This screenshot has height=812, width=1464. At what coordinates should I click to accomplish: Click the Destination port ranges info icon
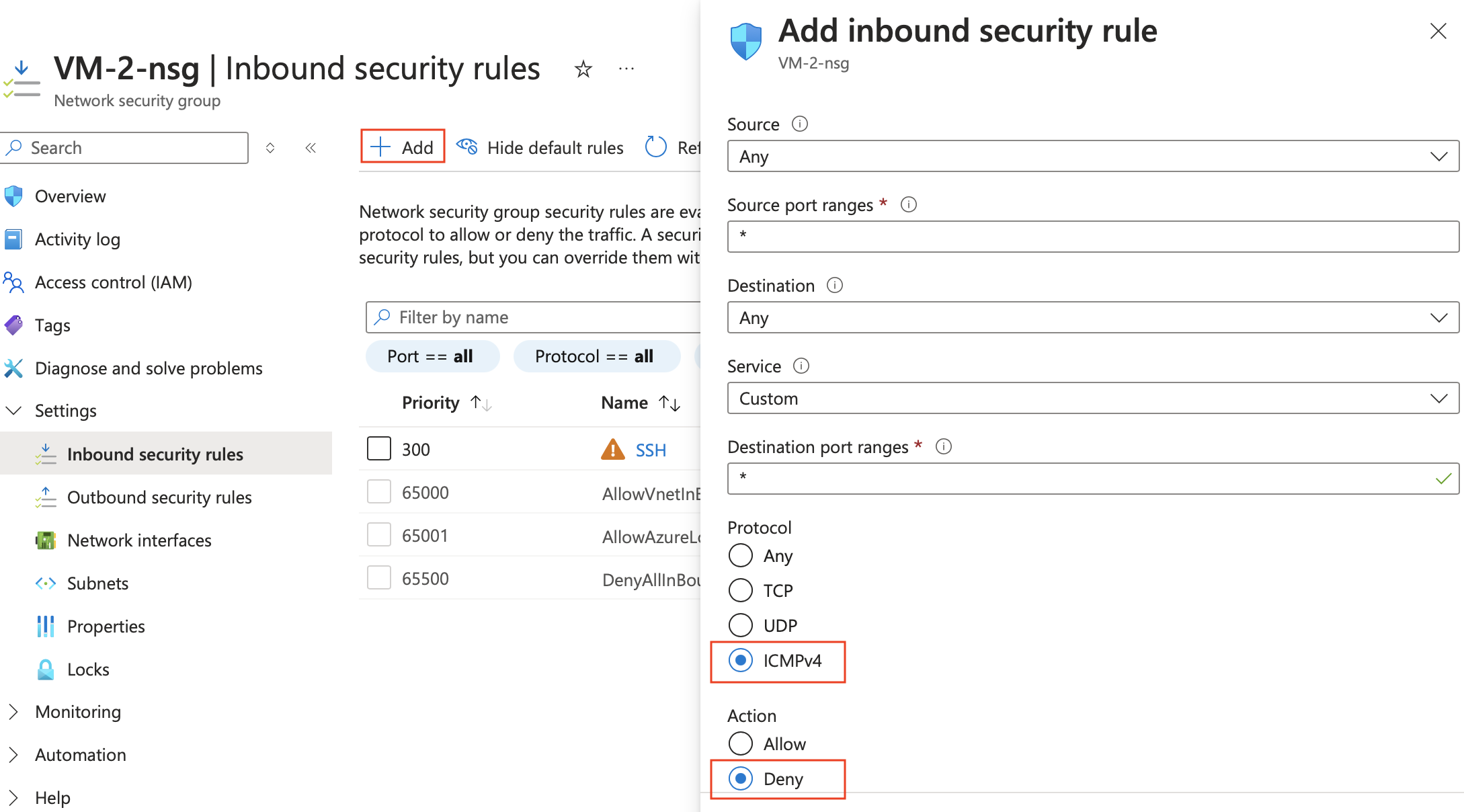944,446
